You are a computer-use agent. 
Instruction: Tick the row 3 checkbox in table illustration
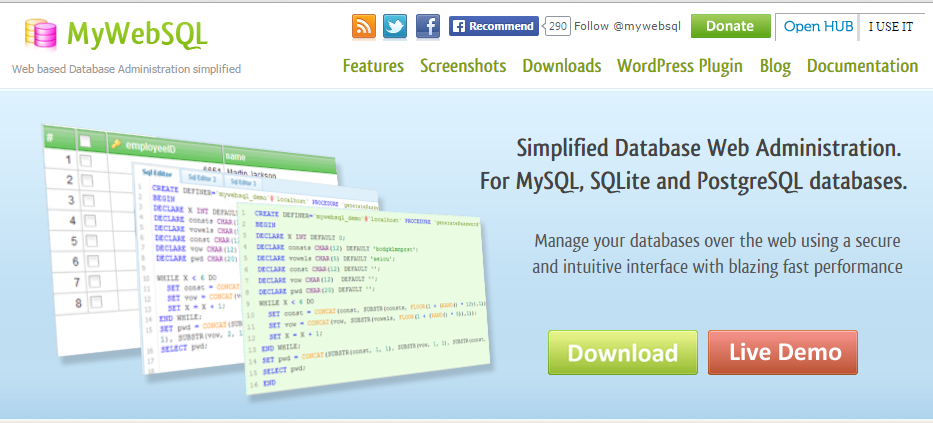click(88, 200)
